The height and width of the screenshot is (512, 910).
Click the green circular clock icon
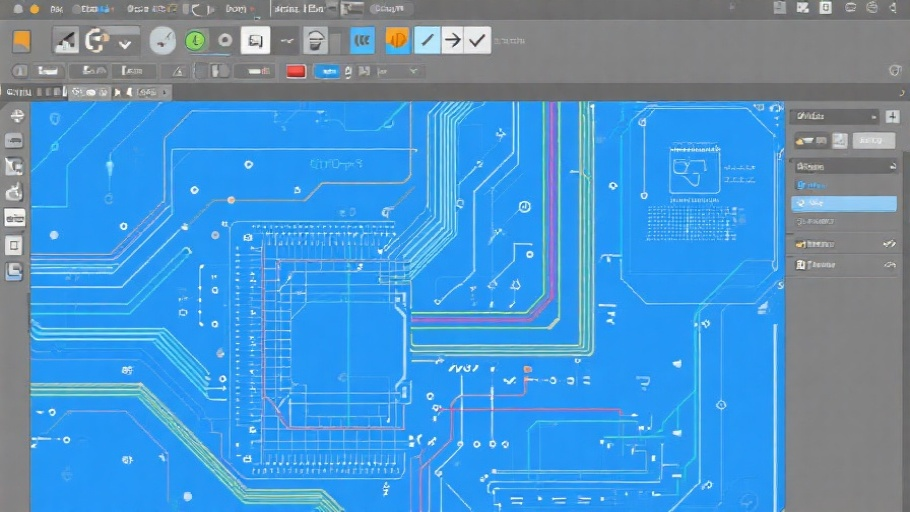195,41
